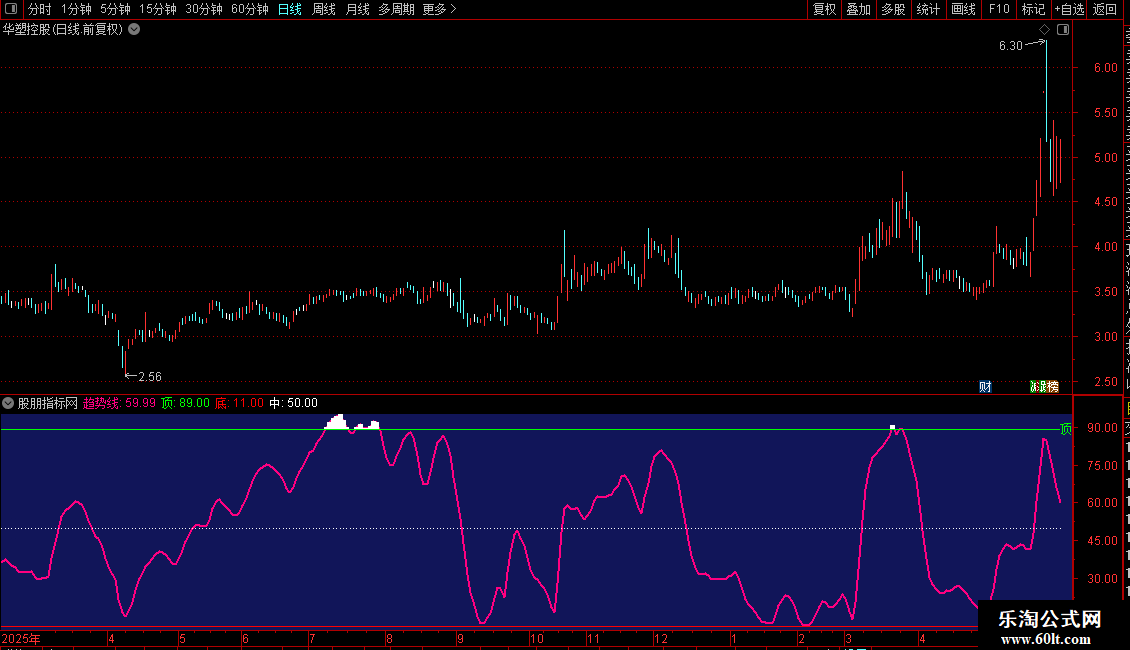Click the 底: 11.00 indicator label
1130x650 pixels.
click(x=239, y=403)
